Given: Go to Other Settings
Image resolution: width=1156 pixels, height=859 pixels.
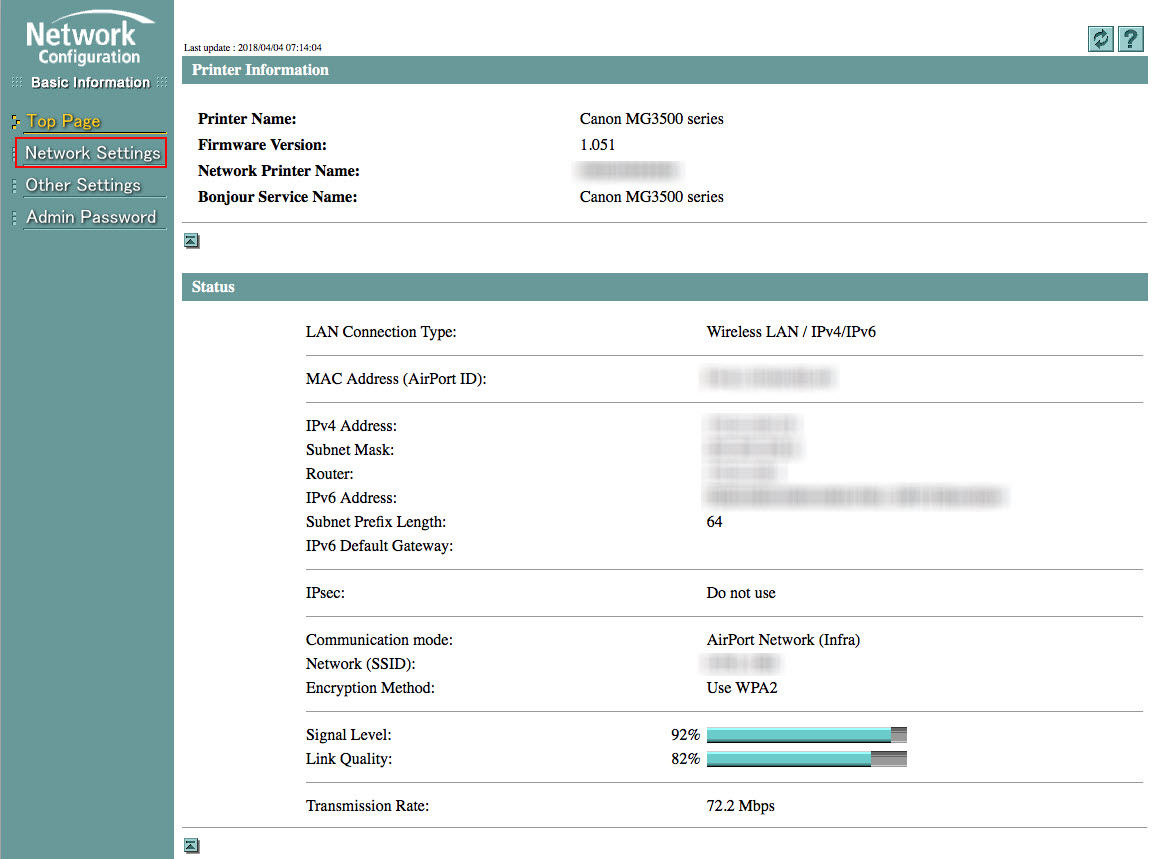Looking at the screenshot, I should tap(82, 185).
